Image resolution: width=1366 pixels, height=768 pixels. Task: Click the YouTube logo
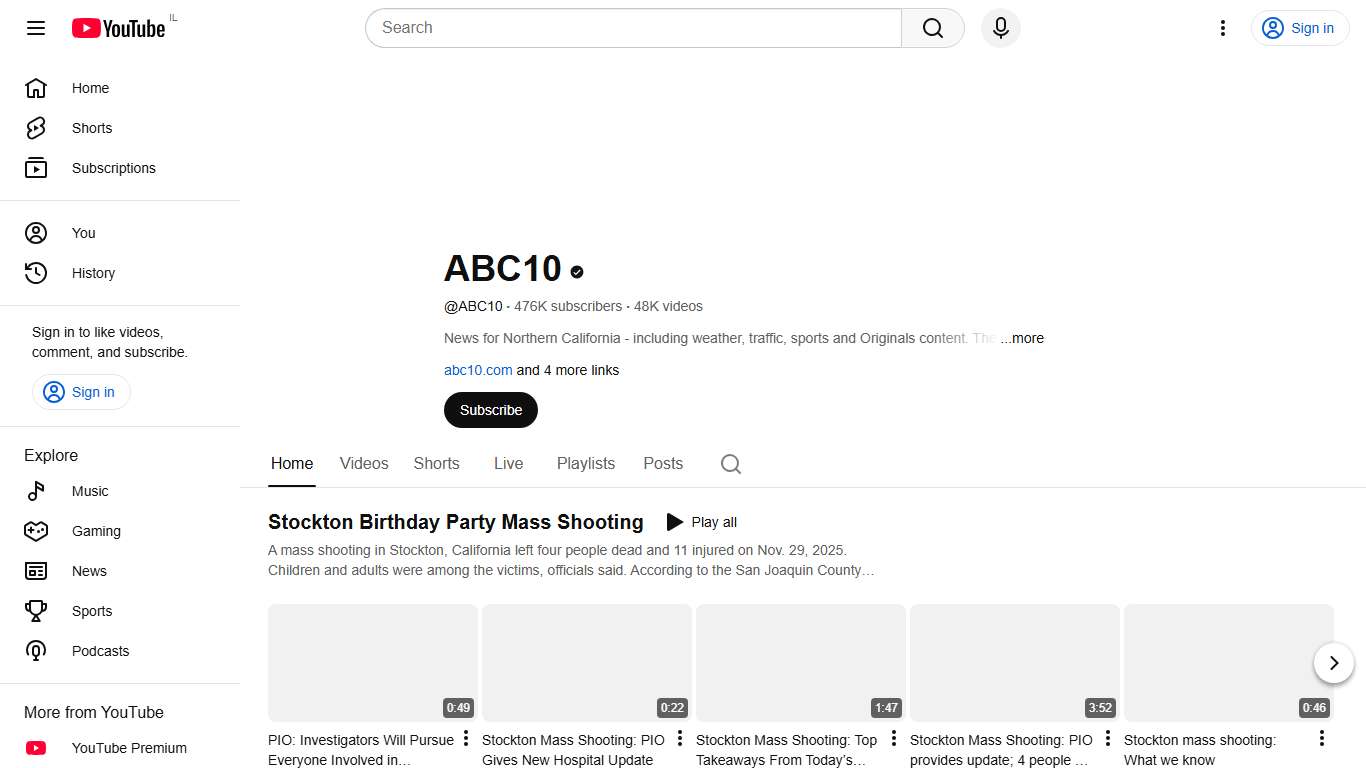(x=118, y=28)
